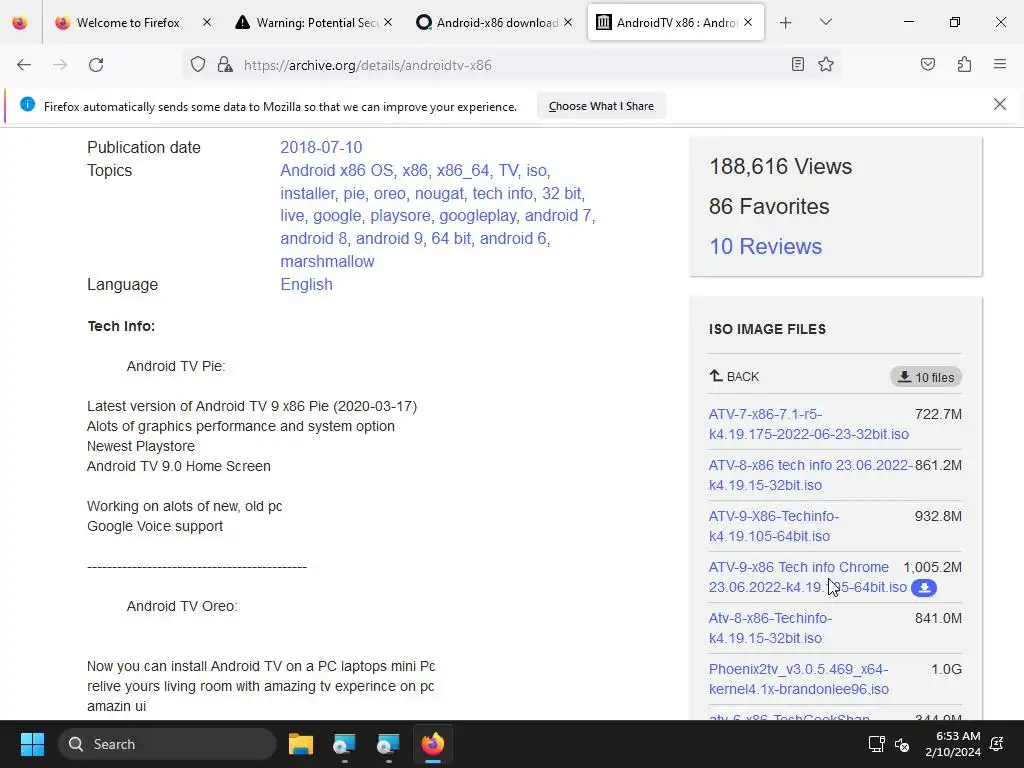The width and height of the screenshot is (1024, 768).
Task: Close the AndroidTV x86 tab
Action: (x=748, y=22)
